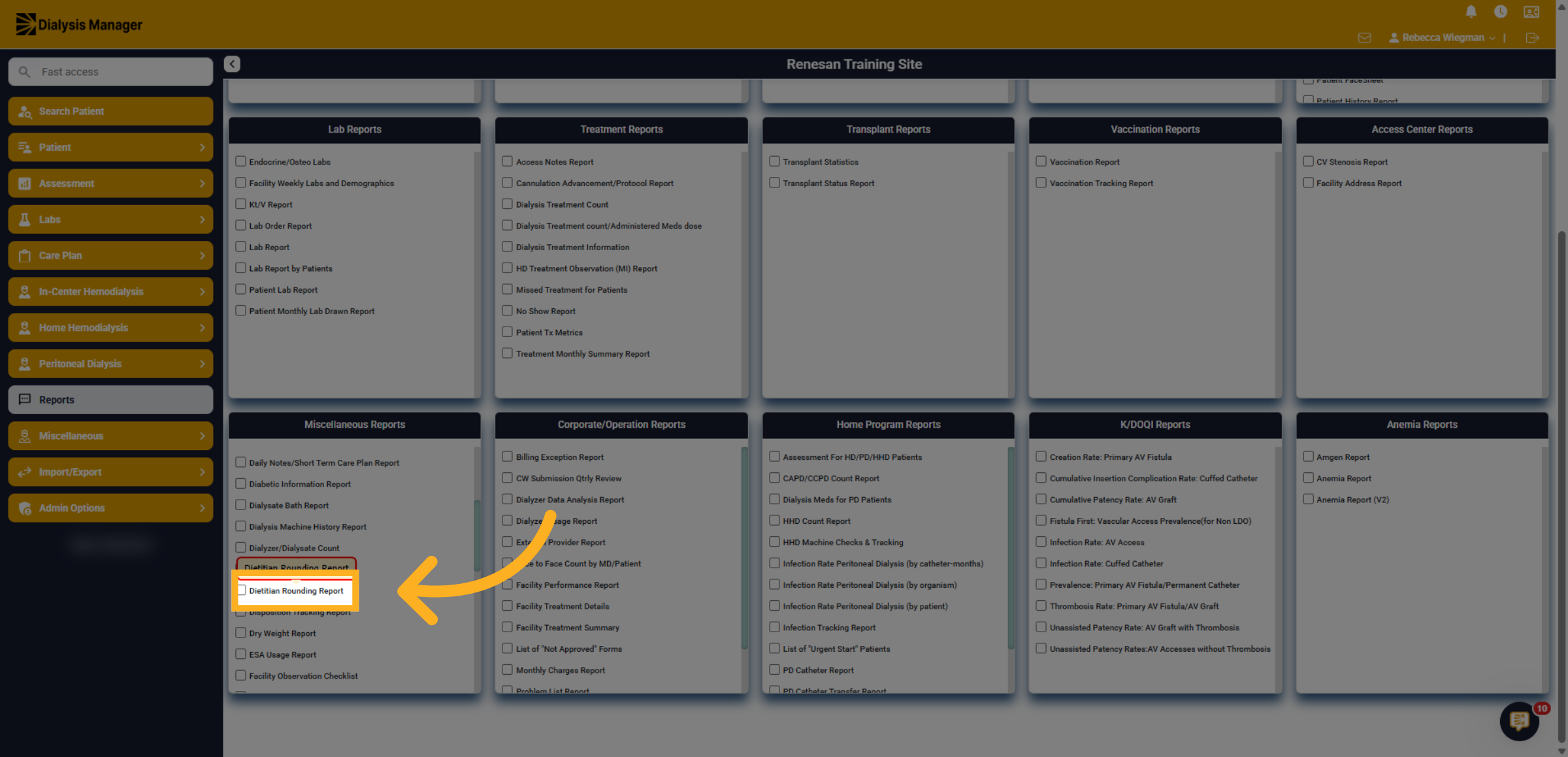
Task: Click the Labs flask icon
Action: click(25, 219)
